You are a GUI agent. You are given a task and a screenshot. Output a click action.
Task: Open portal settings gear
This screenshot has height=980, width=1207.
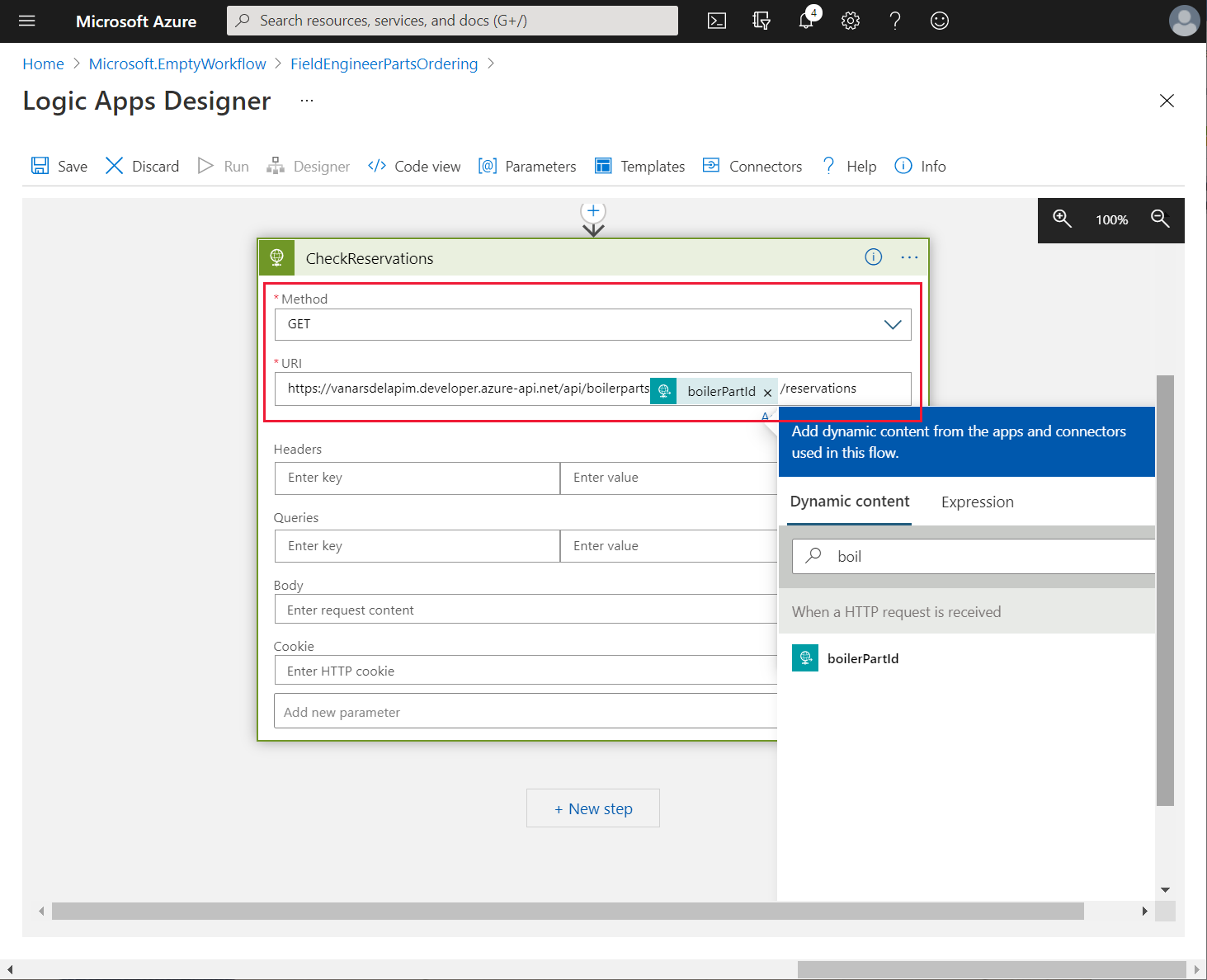851,21
